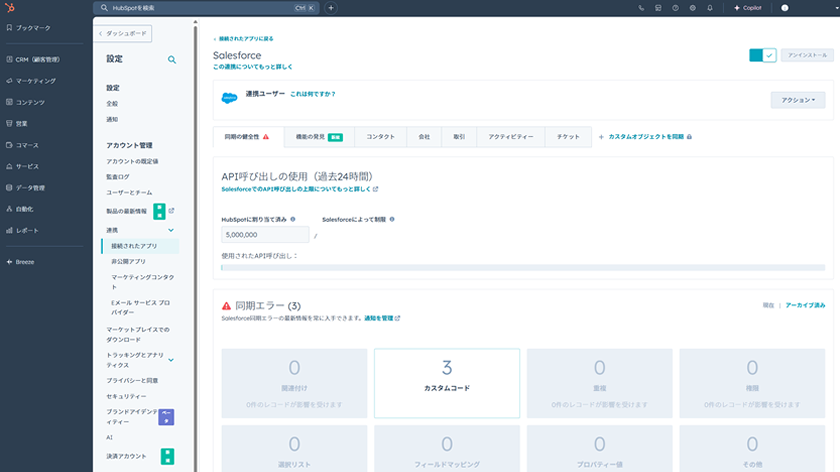This screenshot has width=840, height=472.
Task: Switch to アクティビティー tab
Action: click(x=511, y=137)
